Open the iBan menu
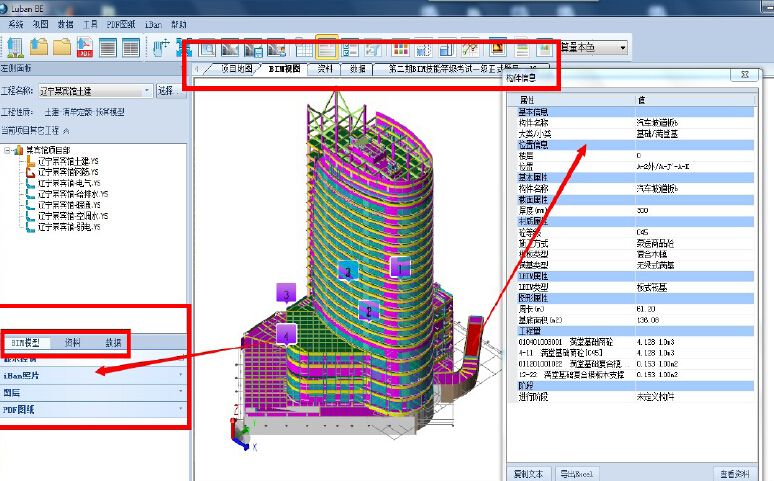Screen dimensions: 774x481 click(x=153, y=24)
